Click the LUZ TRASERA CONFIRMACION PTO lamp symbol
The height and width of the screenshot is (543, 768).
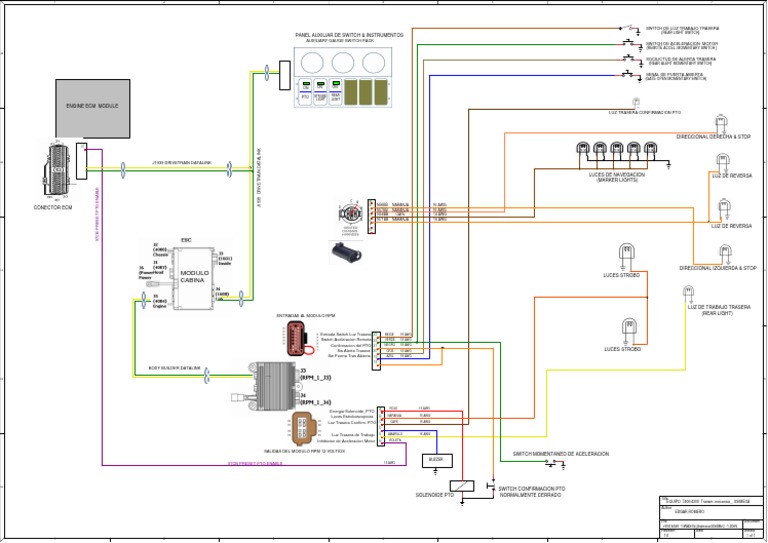636,102
